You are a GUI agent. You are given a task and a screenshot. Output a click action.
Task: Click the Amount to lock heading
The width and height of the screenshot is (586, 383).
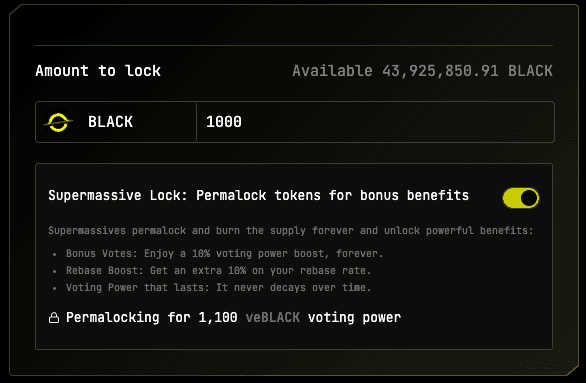click(98, 71)
